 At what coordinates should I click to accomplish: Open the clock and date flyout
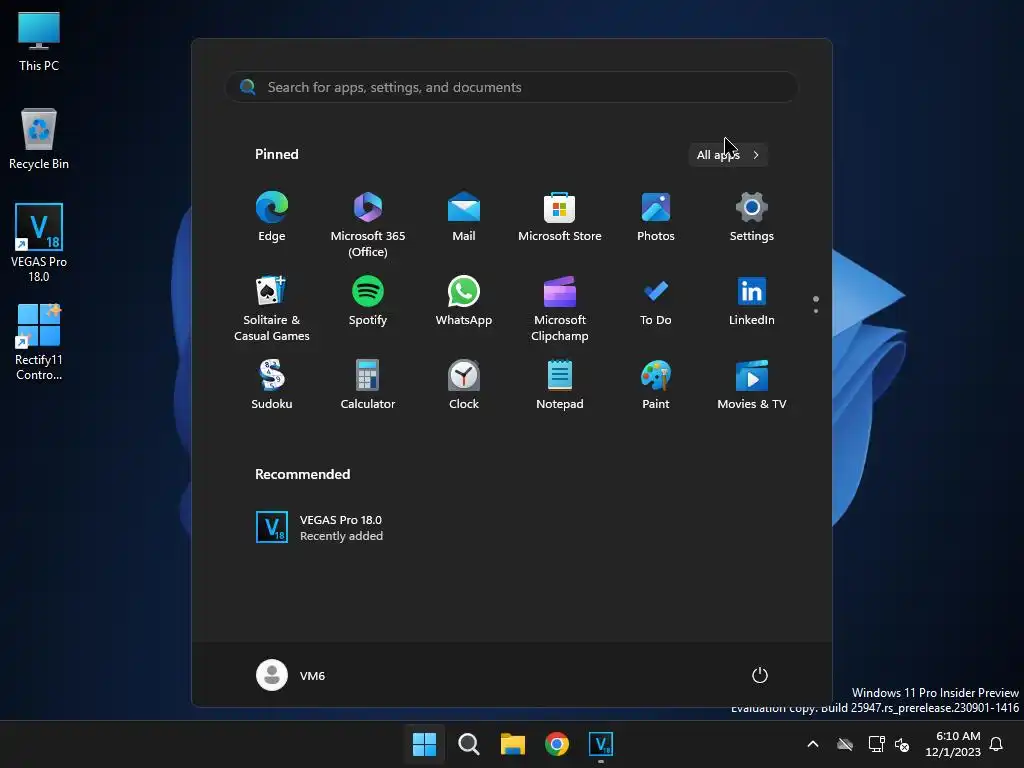(x=953, y=744)
